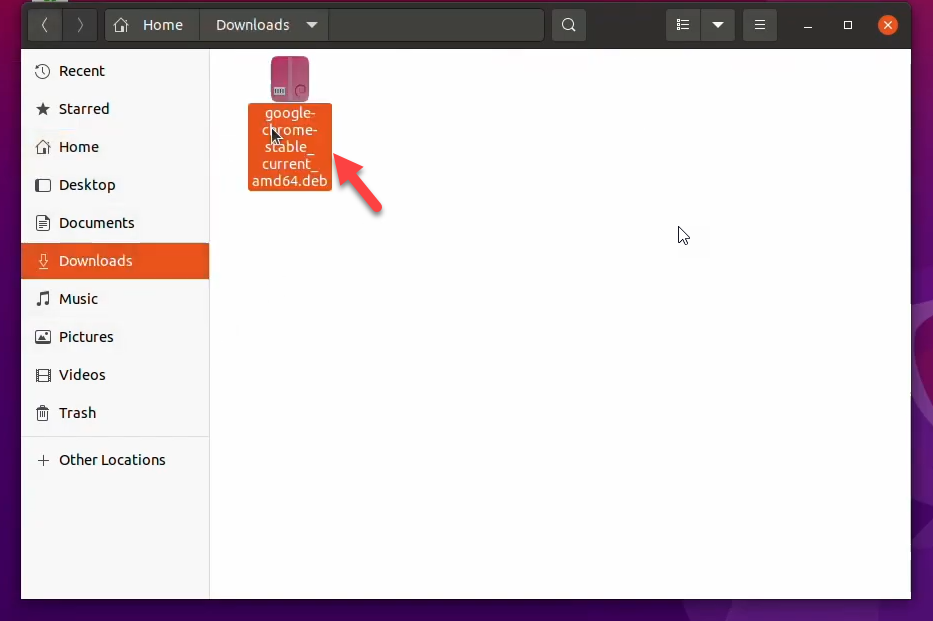Image resolution: width=933 pixels, height=621 pixels.
Task: Open the view options dropdown arrow
Action: tap(718, 25)
